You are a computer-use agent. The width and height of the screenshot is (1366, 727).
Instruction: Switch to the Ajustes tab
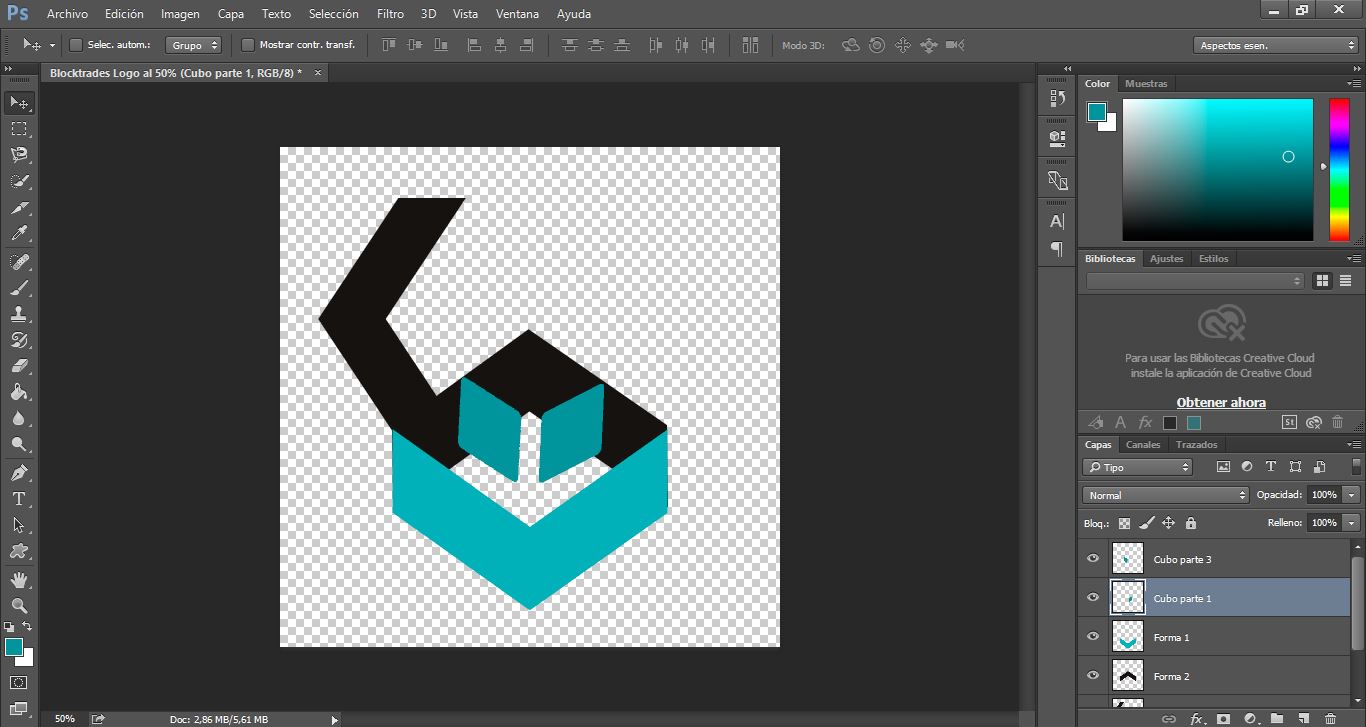(1166, 259)
